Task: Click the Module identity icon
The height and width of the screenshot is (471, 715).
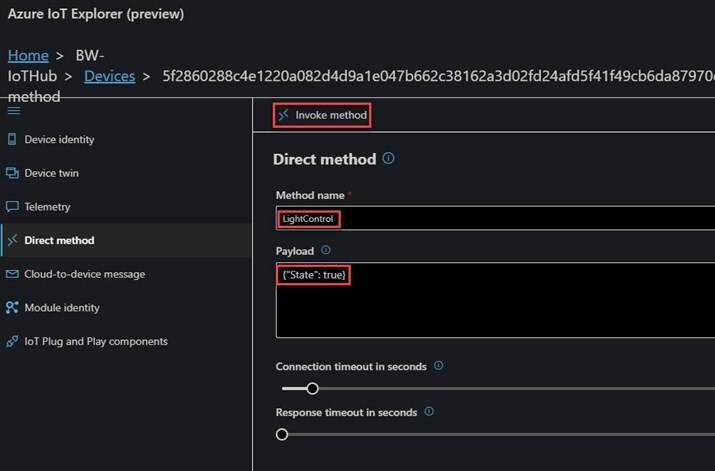Action: 12,308
